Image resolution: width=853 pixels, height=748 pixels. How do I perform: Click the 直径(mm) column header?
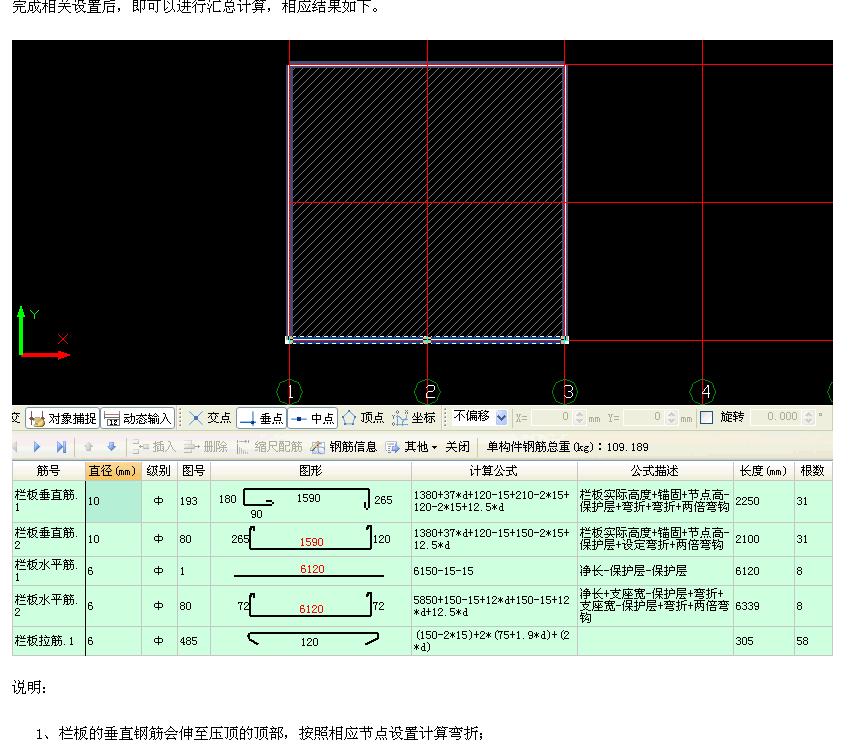click(113, 470)
